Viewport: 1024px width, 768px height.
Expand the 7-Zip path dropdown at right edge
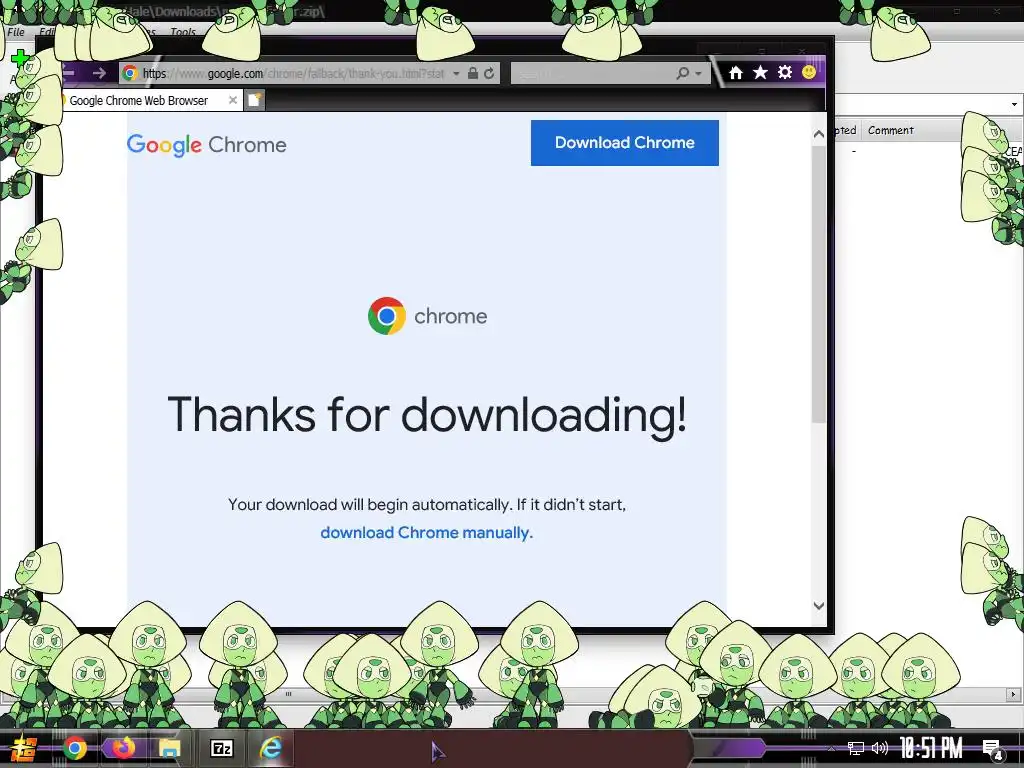click(1014, 104)
